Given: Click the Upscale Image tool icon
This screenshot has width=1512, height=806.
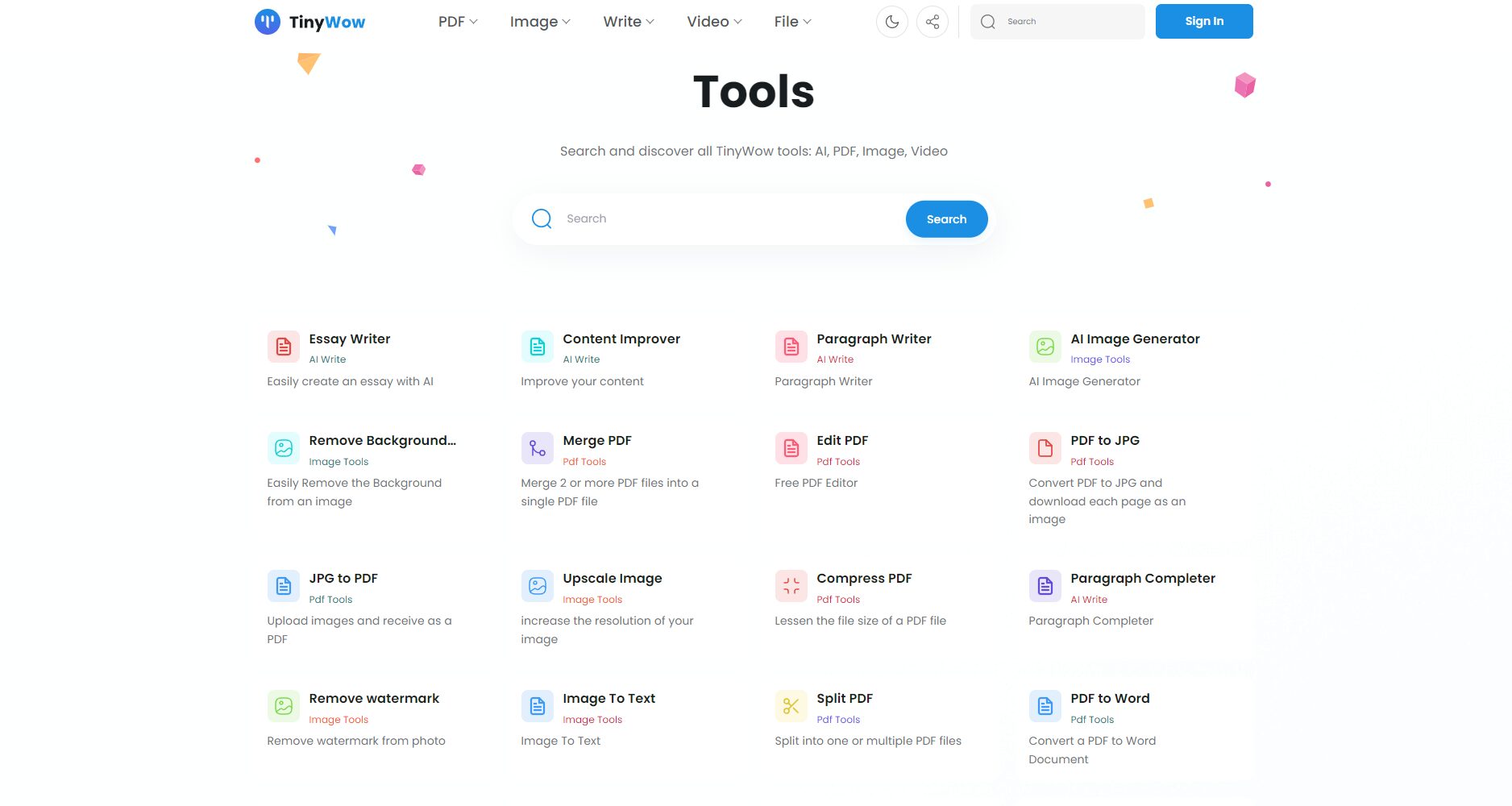Looking at the screenshot, I should [538, 586].
